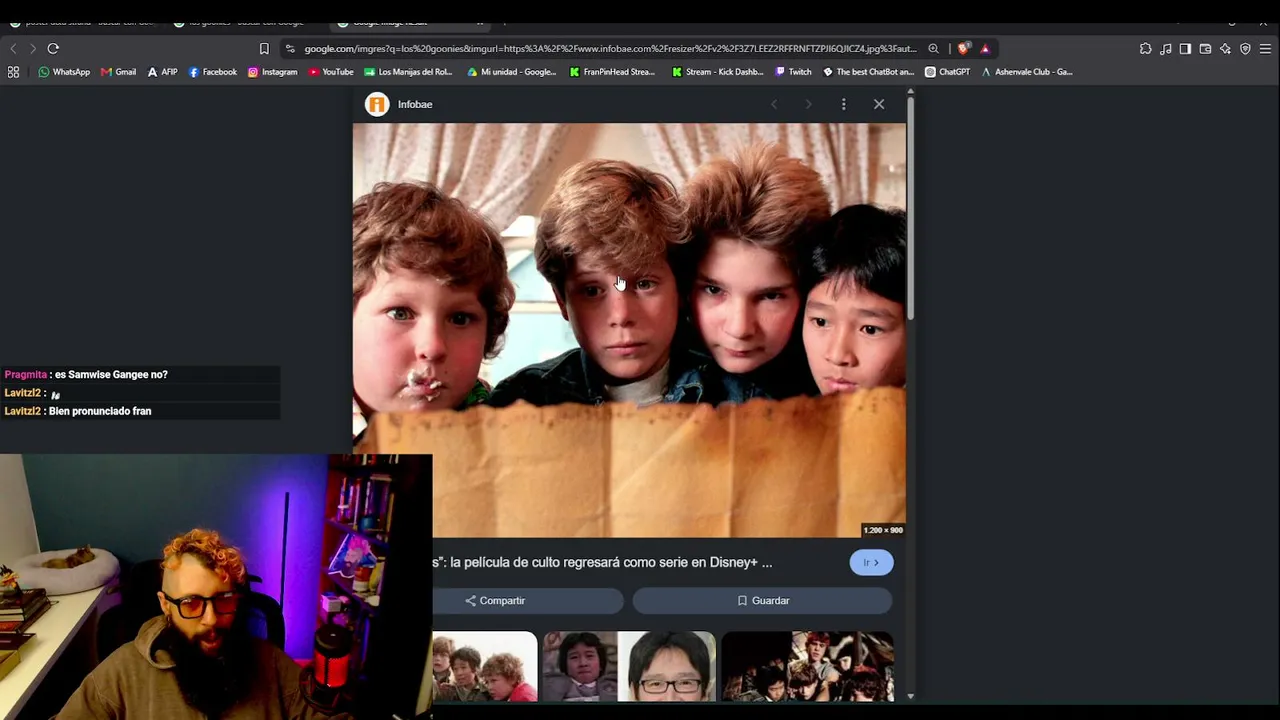This screenshot has height=720, width=1280.
Task: Click chat message 'es Samwise Gangee no?'
Action: click(x=111, y=375)
